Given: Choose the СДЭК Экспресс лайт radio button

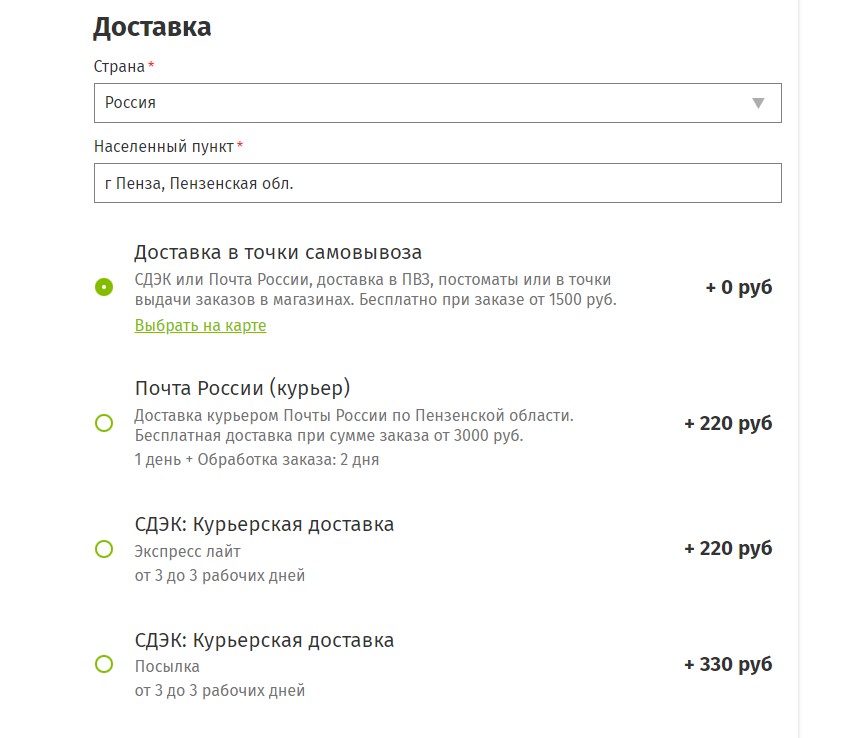Looking at the screenshot, I should click(104, 549).
